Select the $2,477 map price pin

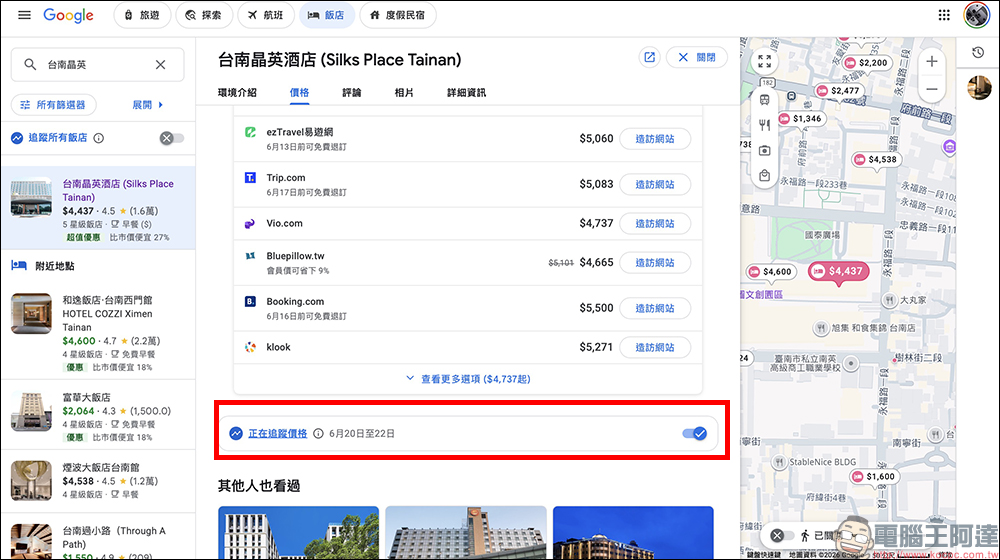coord(839,91)
